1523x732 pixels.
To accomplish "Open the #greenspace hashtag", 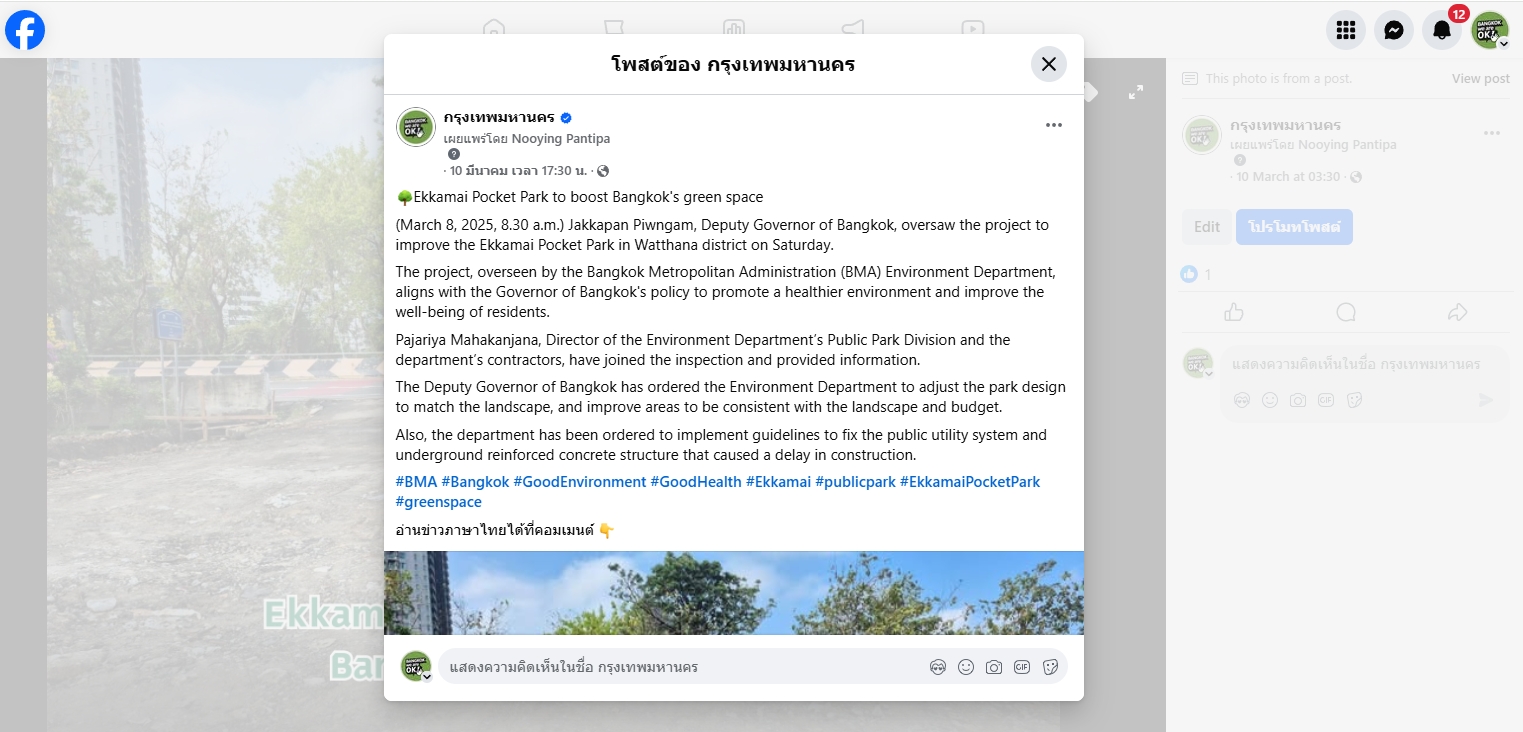I will pos(438,502).
